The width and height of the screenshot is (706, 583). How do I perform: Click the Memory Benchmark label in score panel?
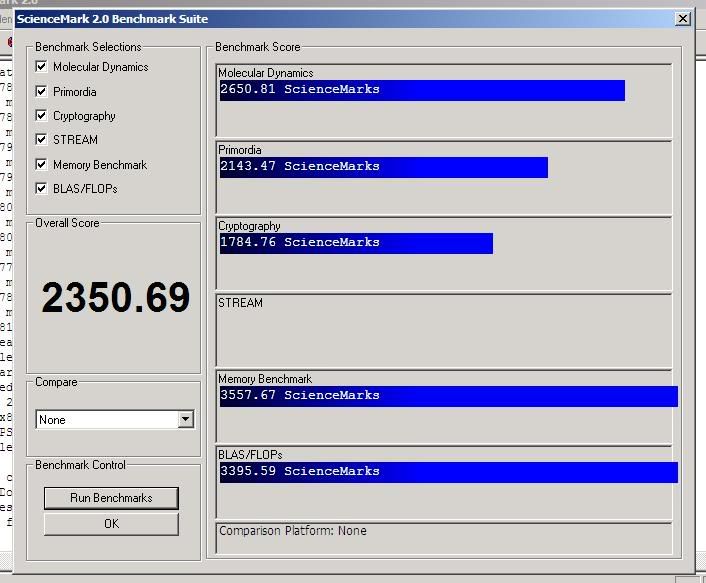(x=265, y=379)
